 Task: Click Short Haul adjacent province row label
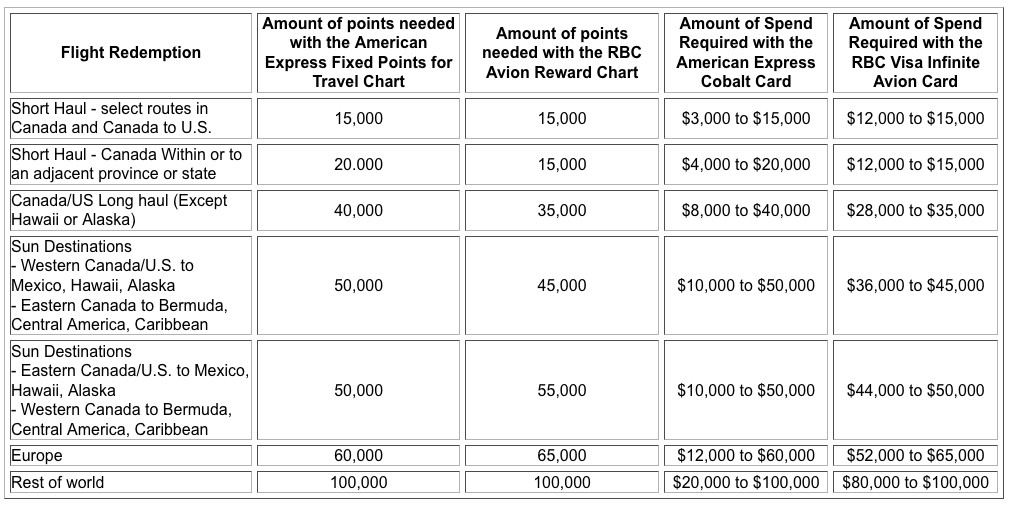click(x=131, y=164)
